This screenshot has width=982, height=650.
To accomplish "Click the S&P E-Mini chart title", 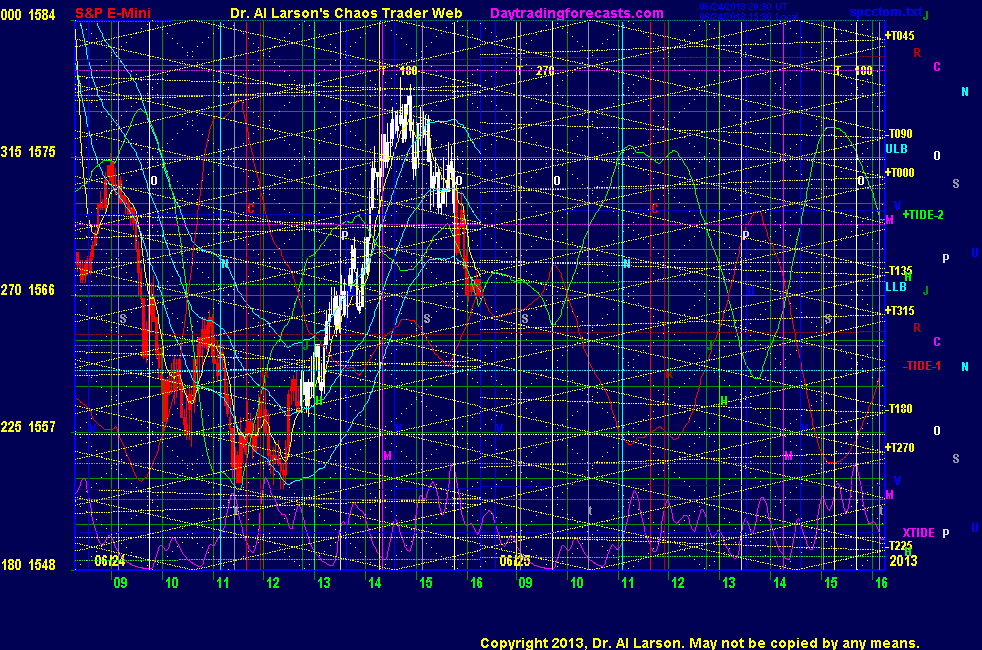I will [x=113, y=13].
